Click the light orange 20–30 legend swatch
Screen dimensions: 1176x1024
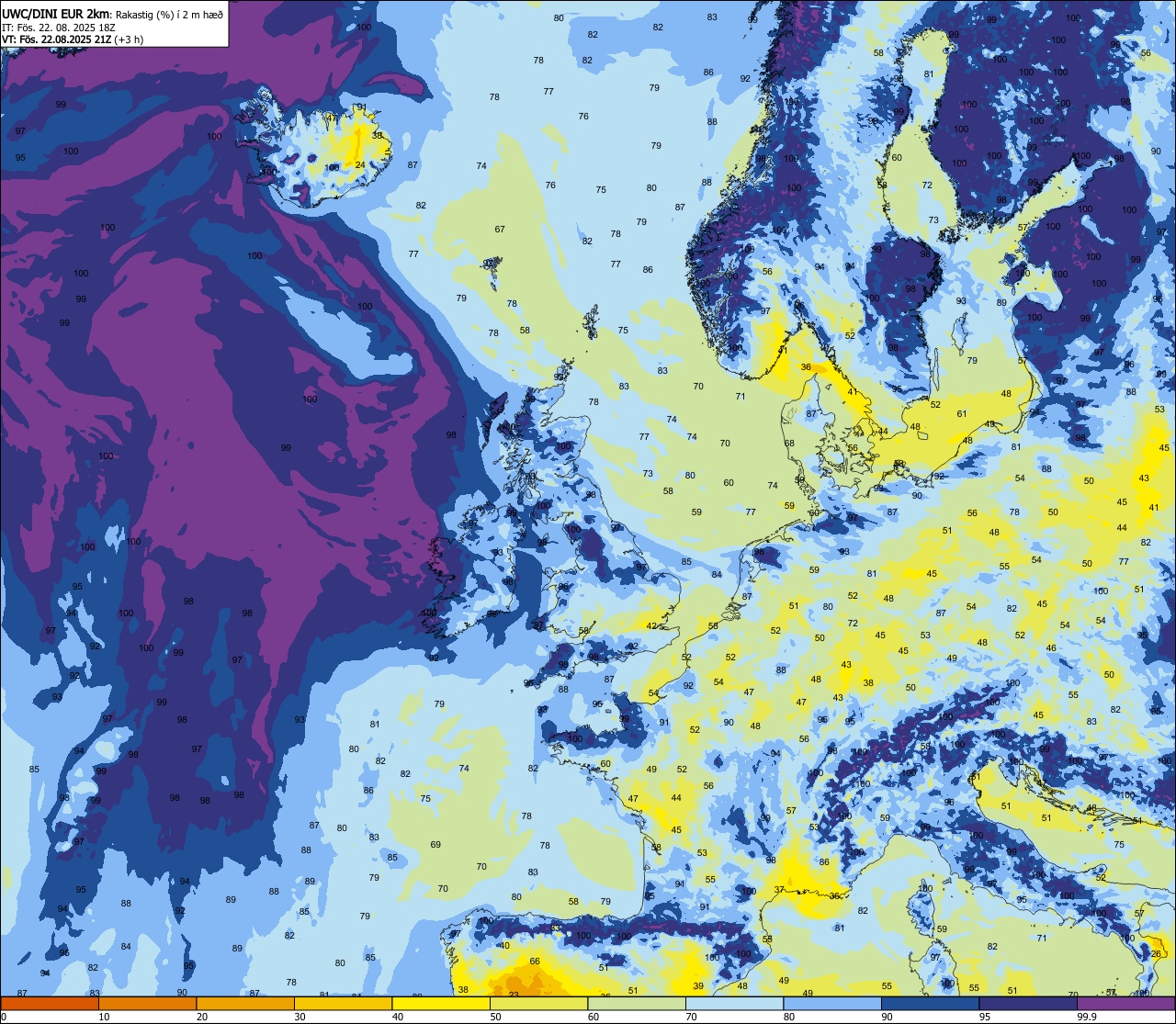(245, 1003)
